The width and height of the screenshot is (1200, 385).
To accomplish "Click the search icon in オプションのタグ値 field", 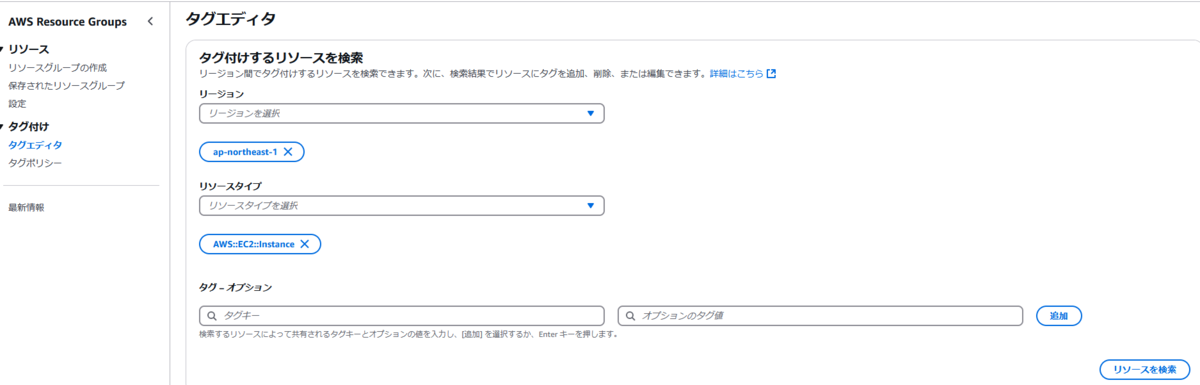I will (x=631, y=316).
